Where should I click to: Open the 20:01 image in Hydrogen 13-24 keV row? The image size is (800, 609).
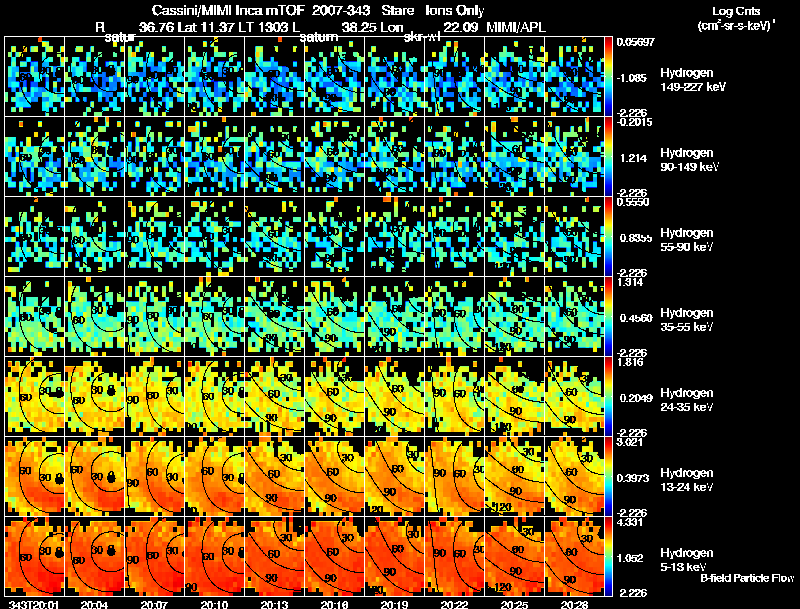pyautogui.click(x=35, y=476)
